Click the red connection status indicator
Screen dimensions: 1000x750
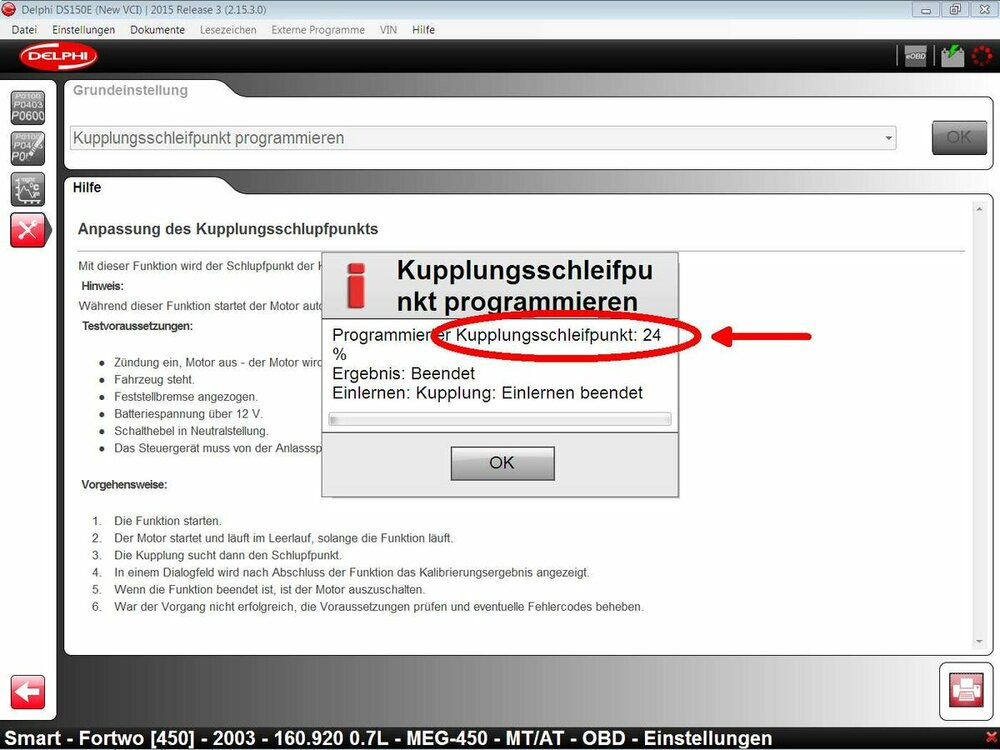pos(982,56)
